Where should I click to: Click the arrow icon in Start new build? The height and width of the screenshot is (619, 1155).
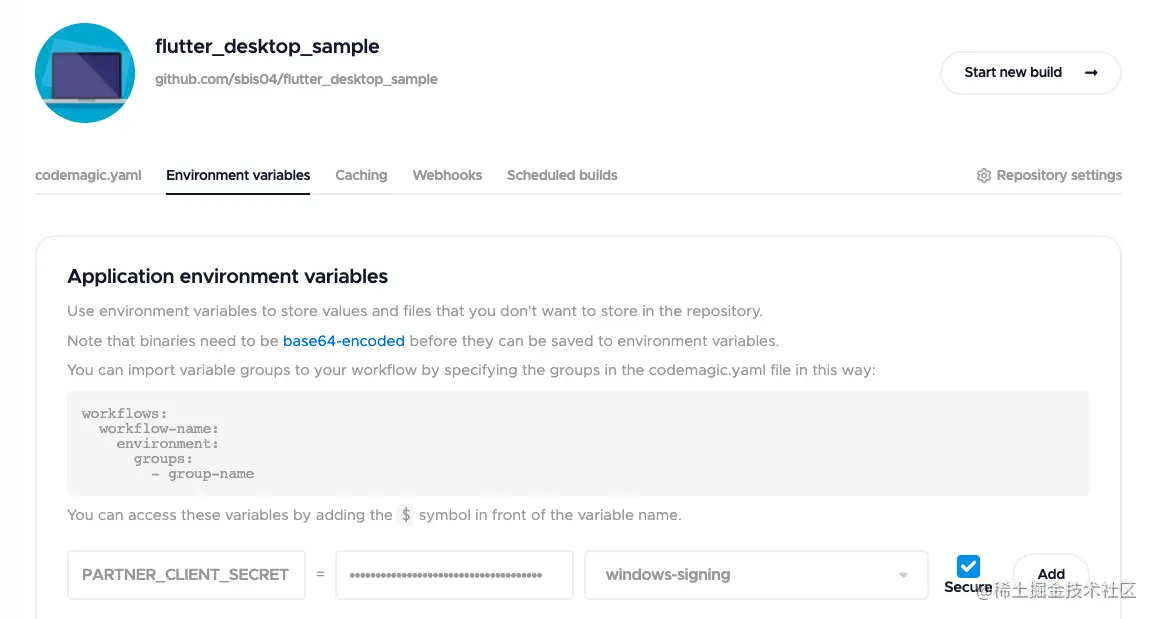[x=1091, y=73]
